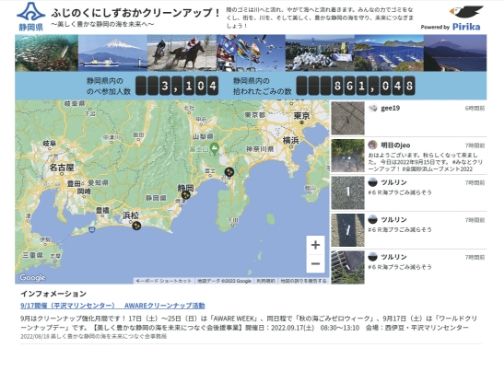
Task: Click 明日のjeo's profile avatar
Action: 373,145
